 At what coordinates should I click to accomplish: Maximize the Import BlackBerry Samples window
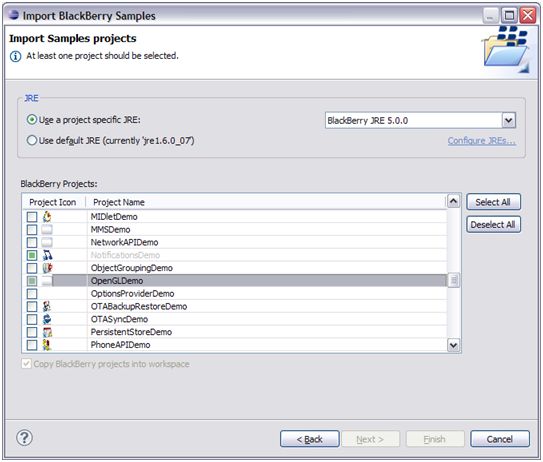tap(509, 15)
